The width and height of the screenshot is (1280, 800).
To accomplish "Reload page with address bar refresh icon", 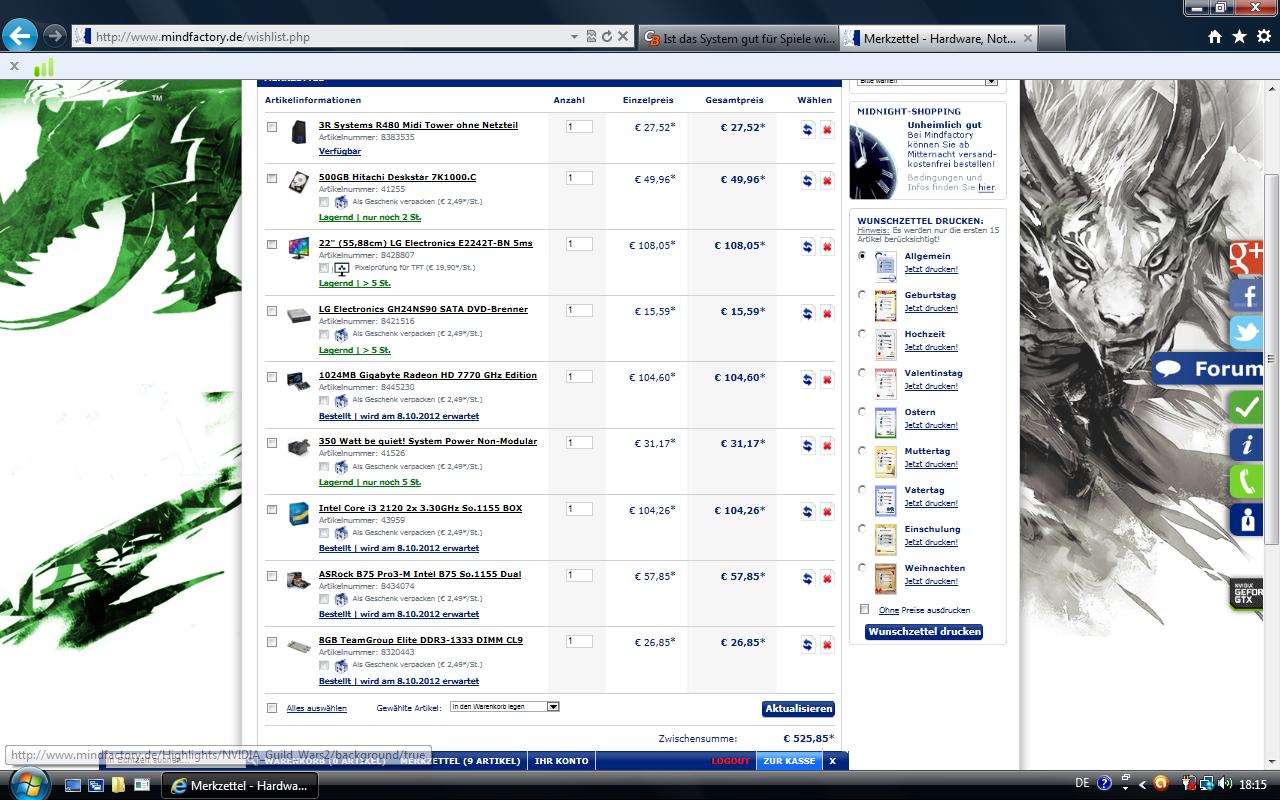I will click(x=606, y=36).
